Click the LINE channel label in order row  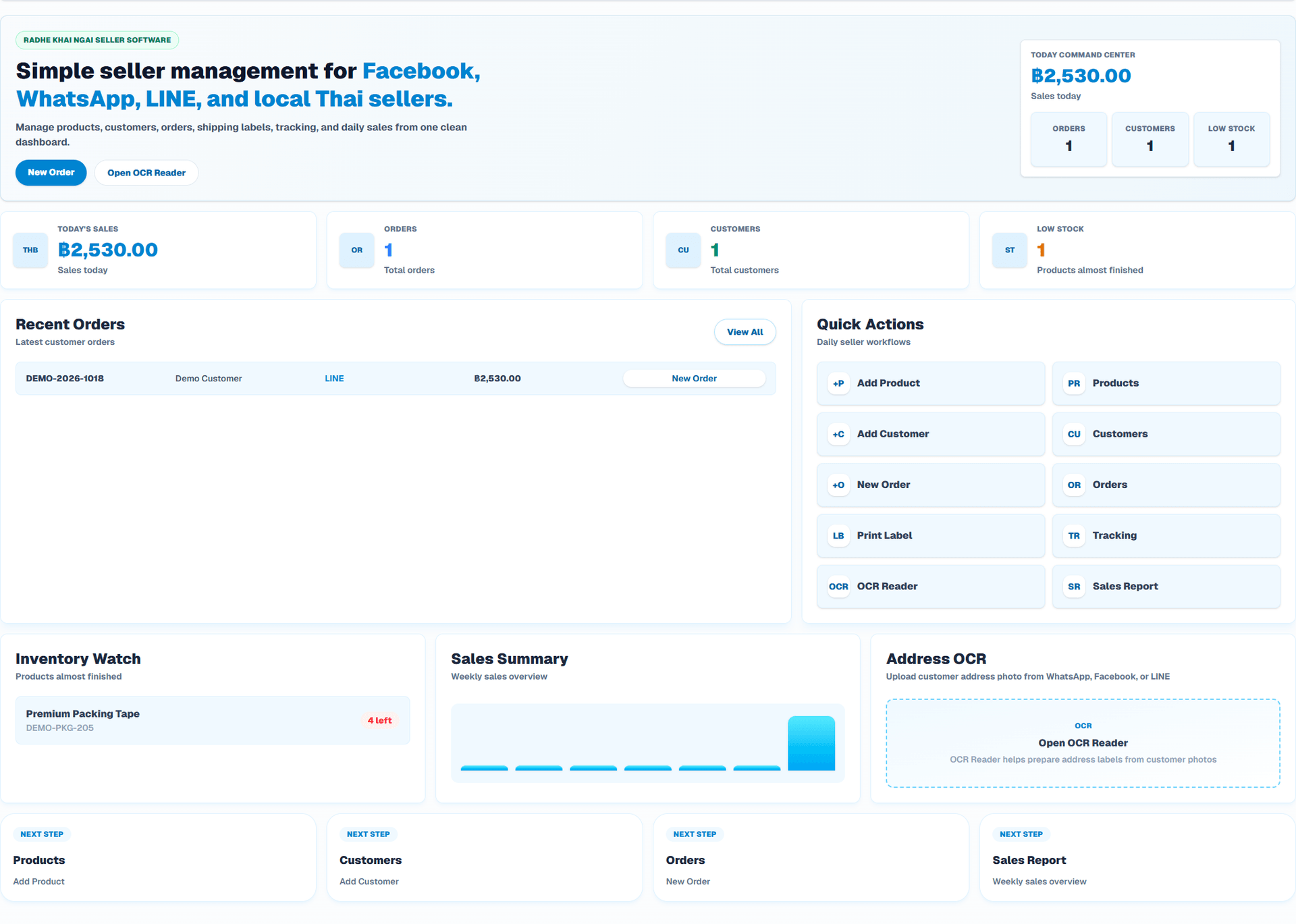click(334, 379)
